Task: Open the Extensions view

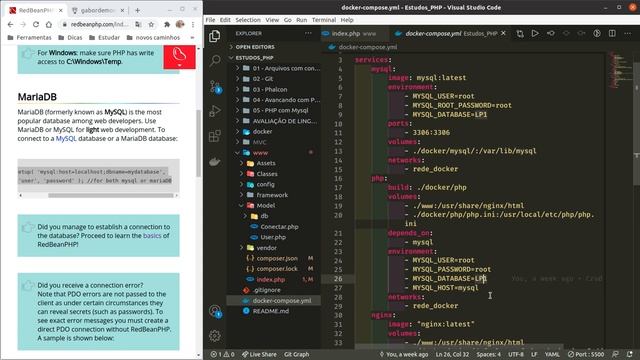Action: click(x=215, y=136)
